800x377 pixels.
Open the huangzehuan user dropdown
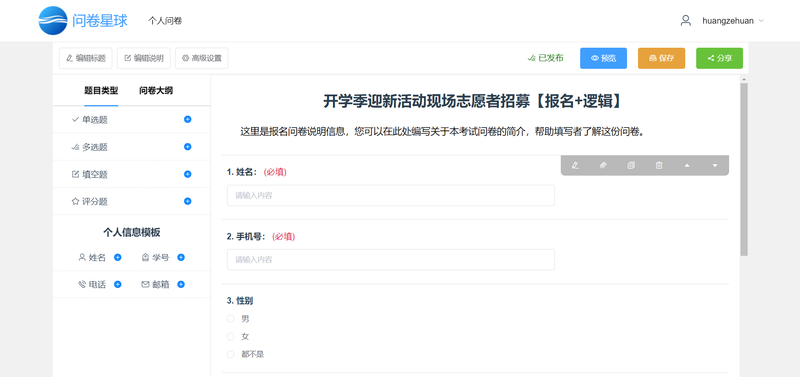(x=722, y=21)
